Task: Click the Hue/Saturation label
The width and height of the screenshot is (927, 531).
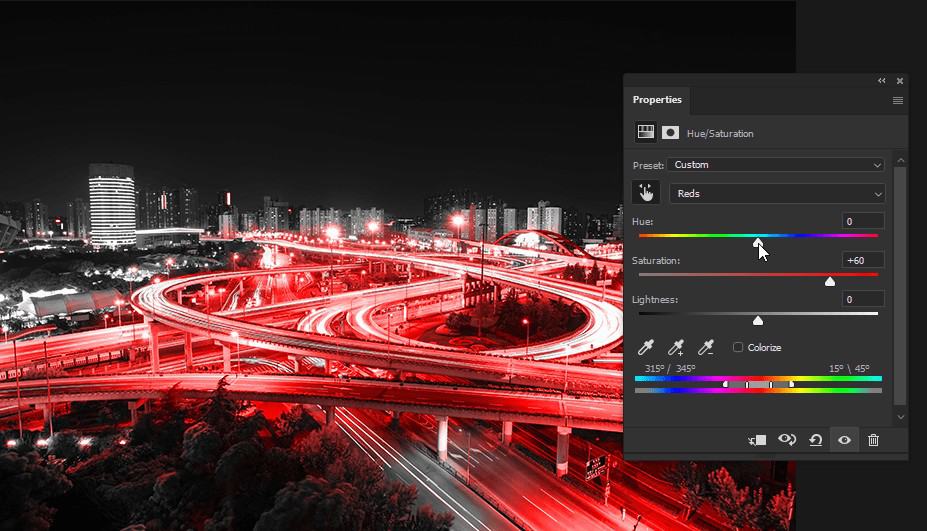Action: pyautogui.click(x=720, y=134)
